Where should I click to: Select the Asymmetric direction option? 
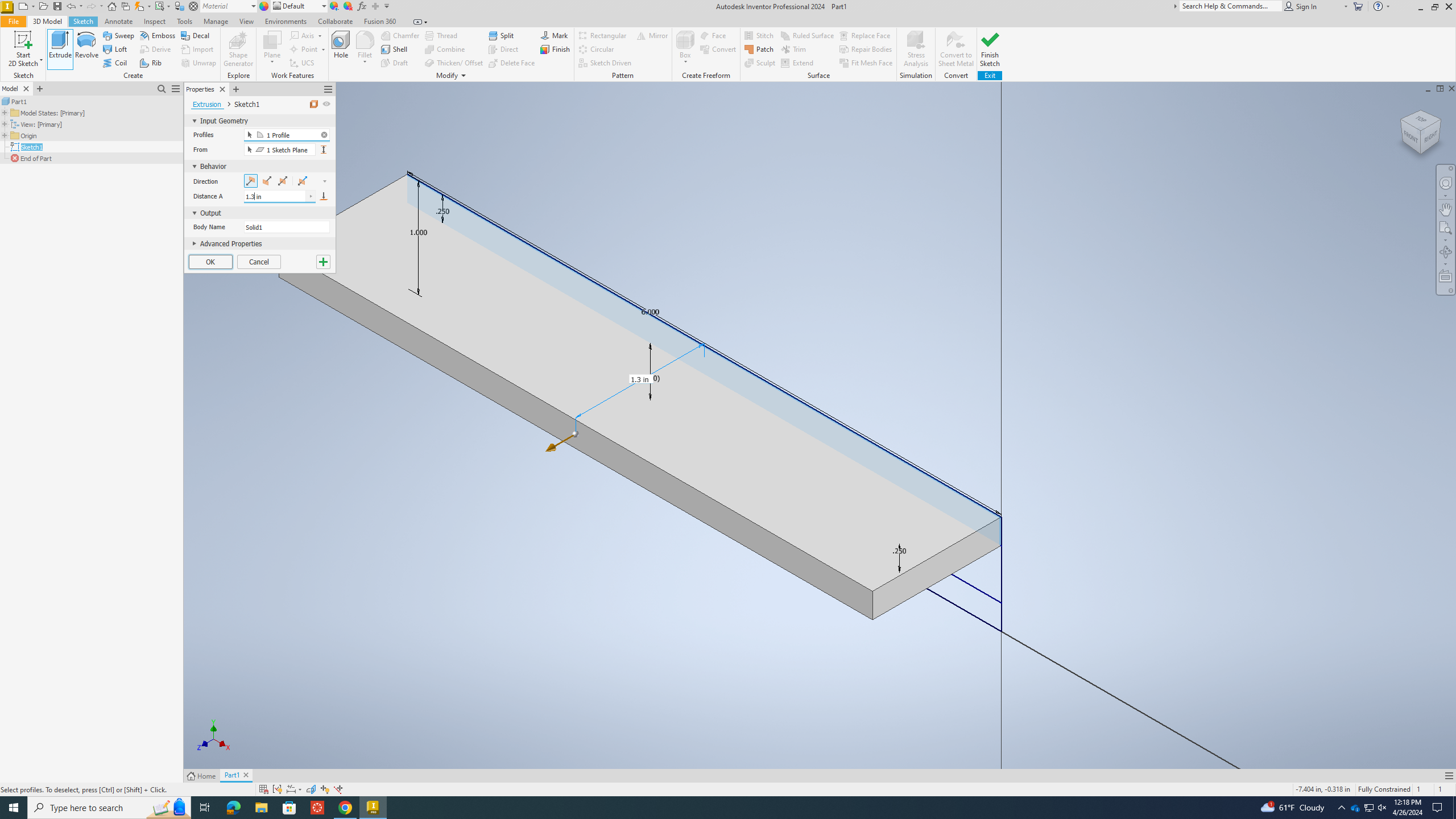click(x=302, y=181)
